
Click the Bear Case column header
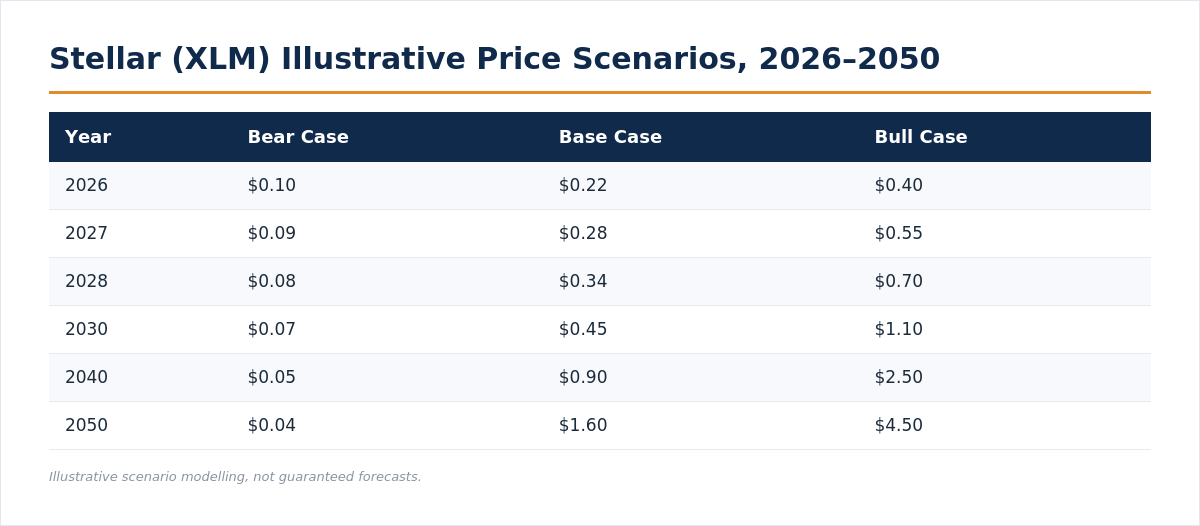tap(298, 138)
